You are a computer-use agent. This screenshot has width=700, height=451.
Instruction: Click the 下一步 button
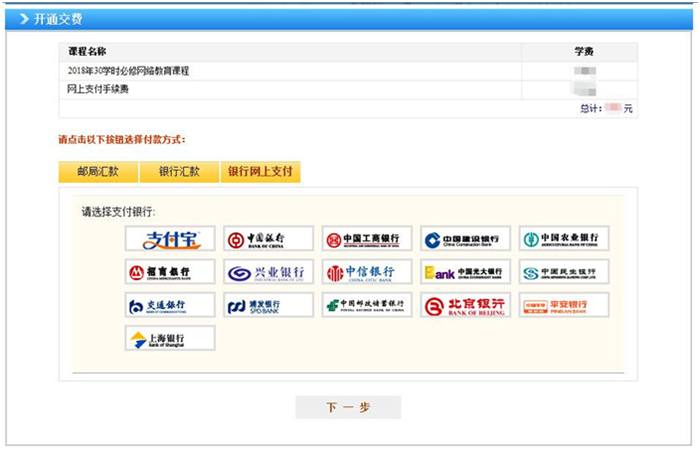click(x=348, y=407)
